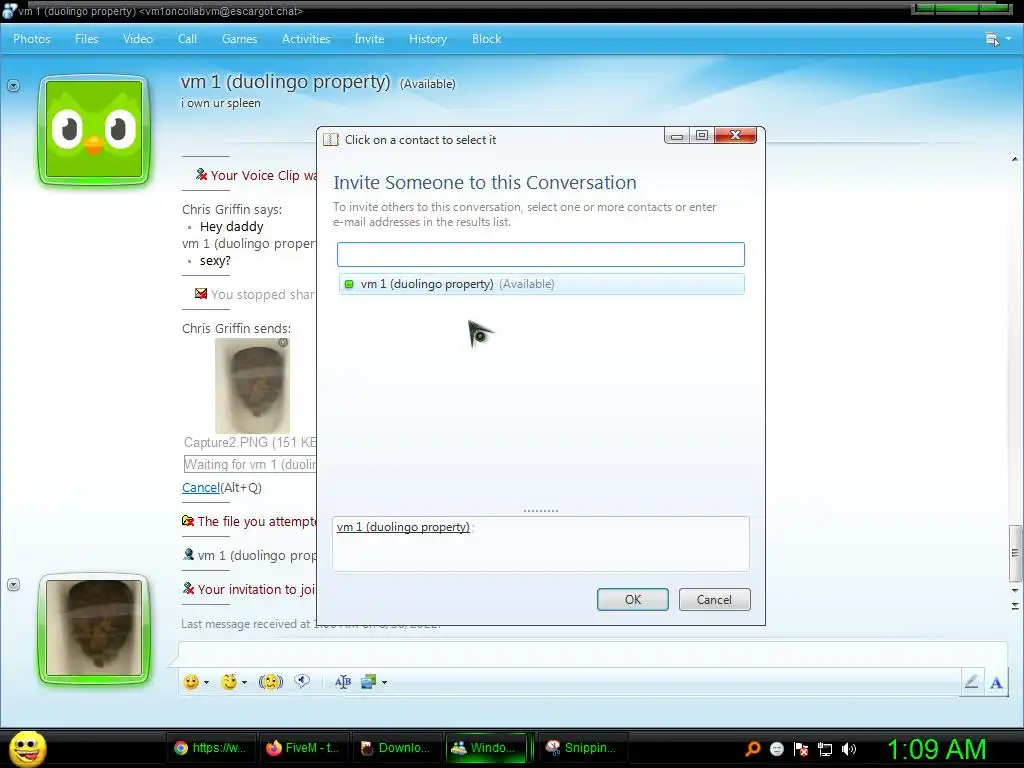The width and height of the screenshot is (1024, 768).
Task: Click the 'Your invitation to join' notice icon
Action: (x=189, y=588)
